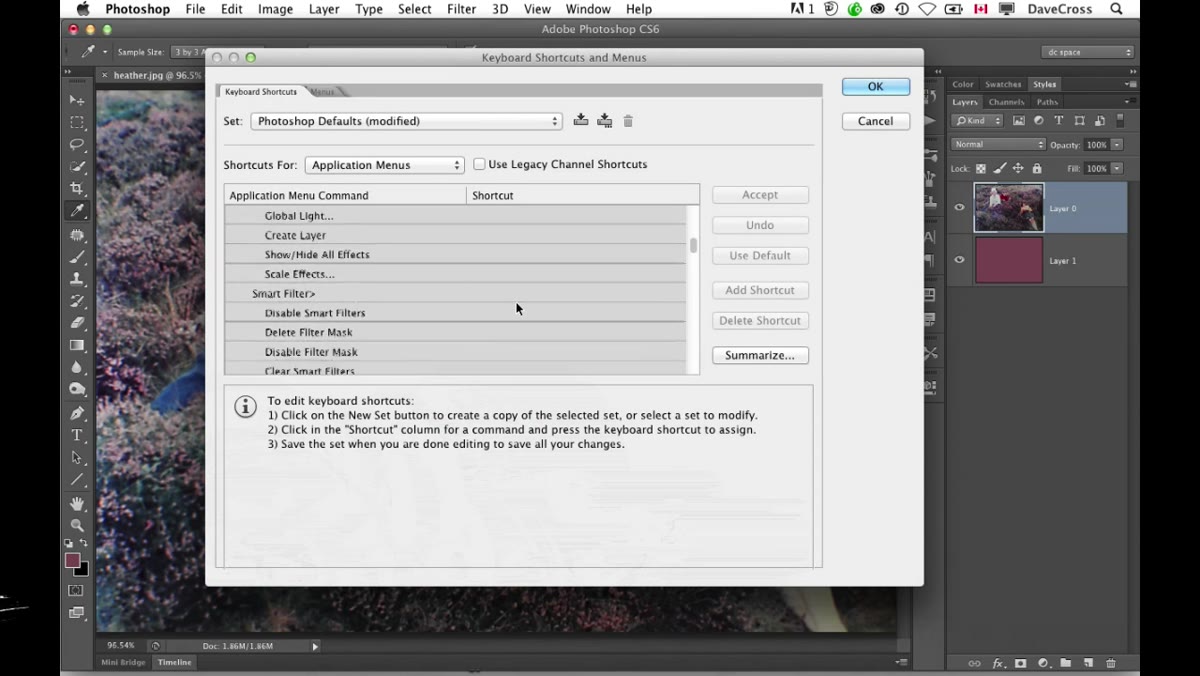The width and height of the screenshot is (1200, 676).
Task: Select the Crop tool
Action: [x=77, y=188]
